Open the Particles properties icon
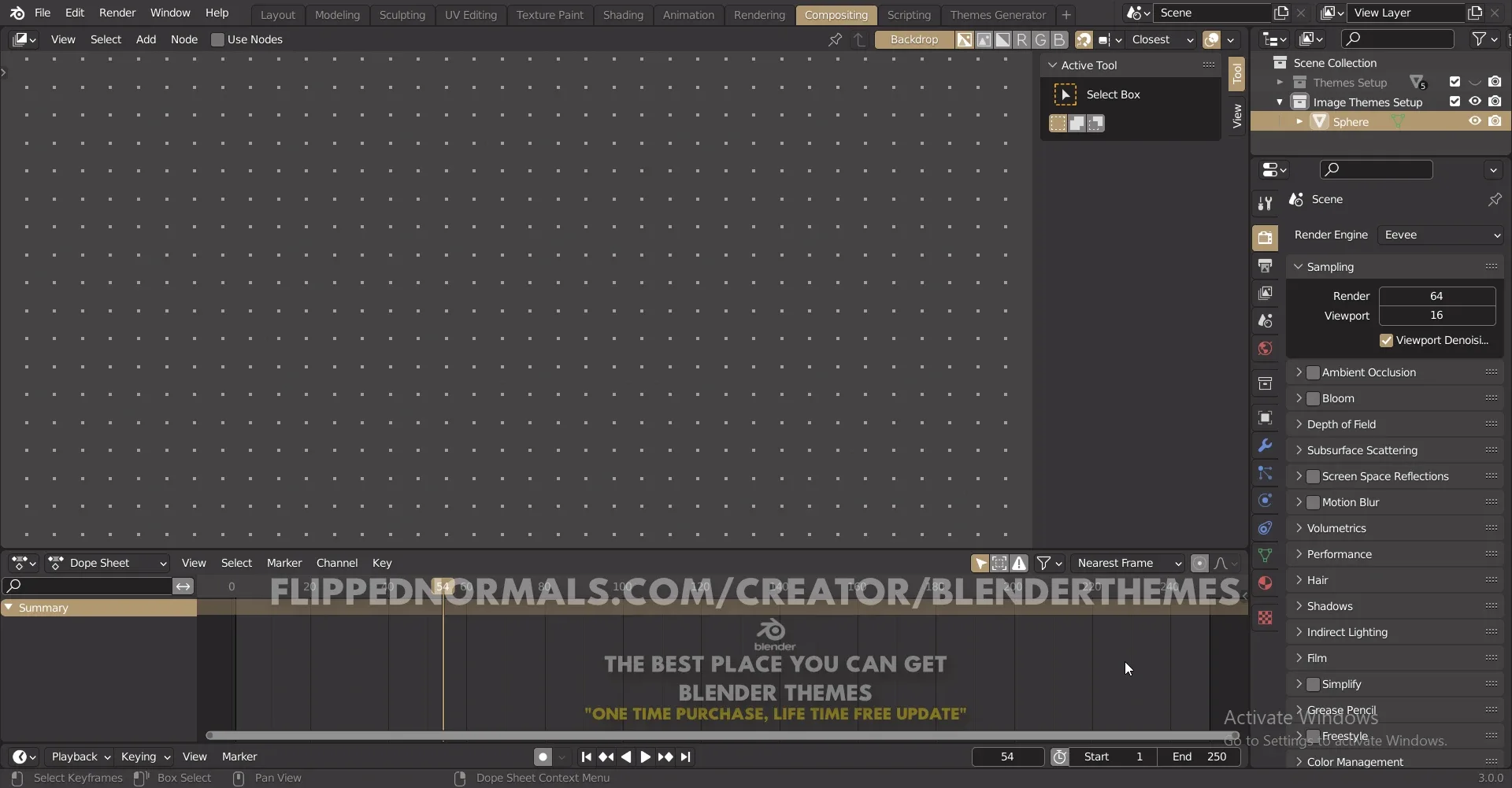The height and width of the screenshot is (788, 1512). (x=1265, y=472)
